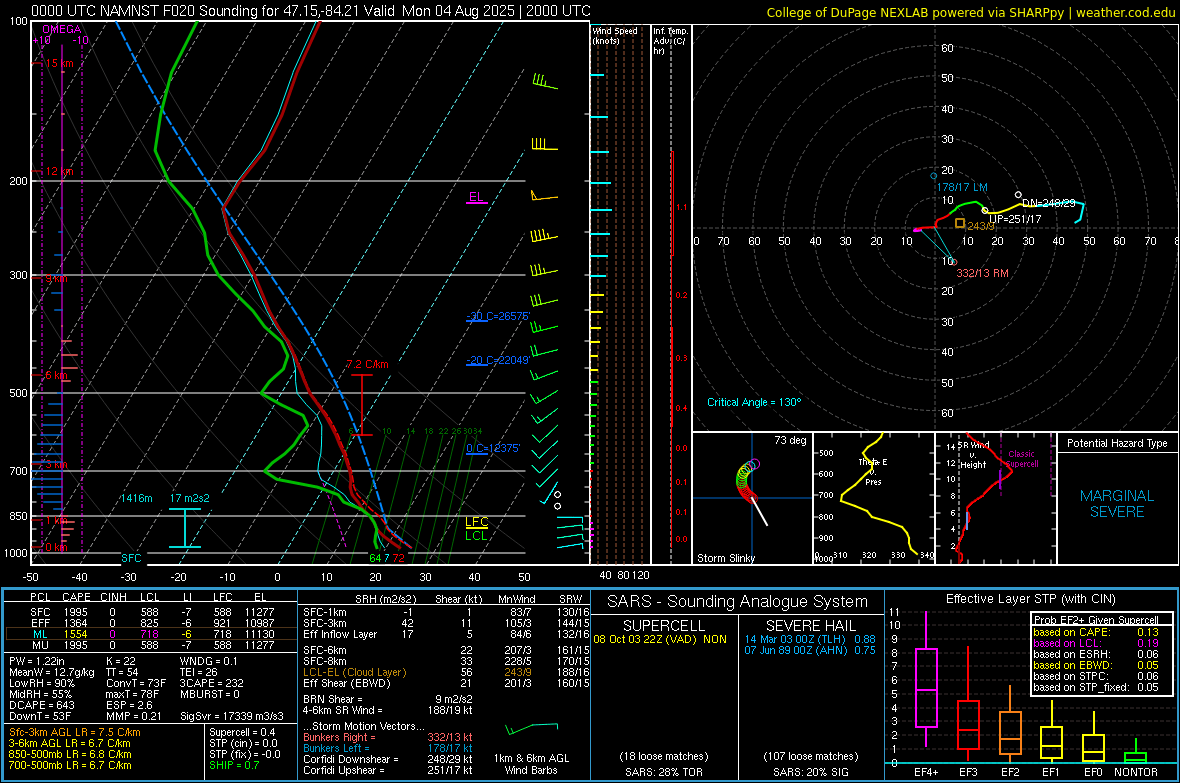Click the UP=251/17 Corfidi hodograph label

coord(1015,219)
